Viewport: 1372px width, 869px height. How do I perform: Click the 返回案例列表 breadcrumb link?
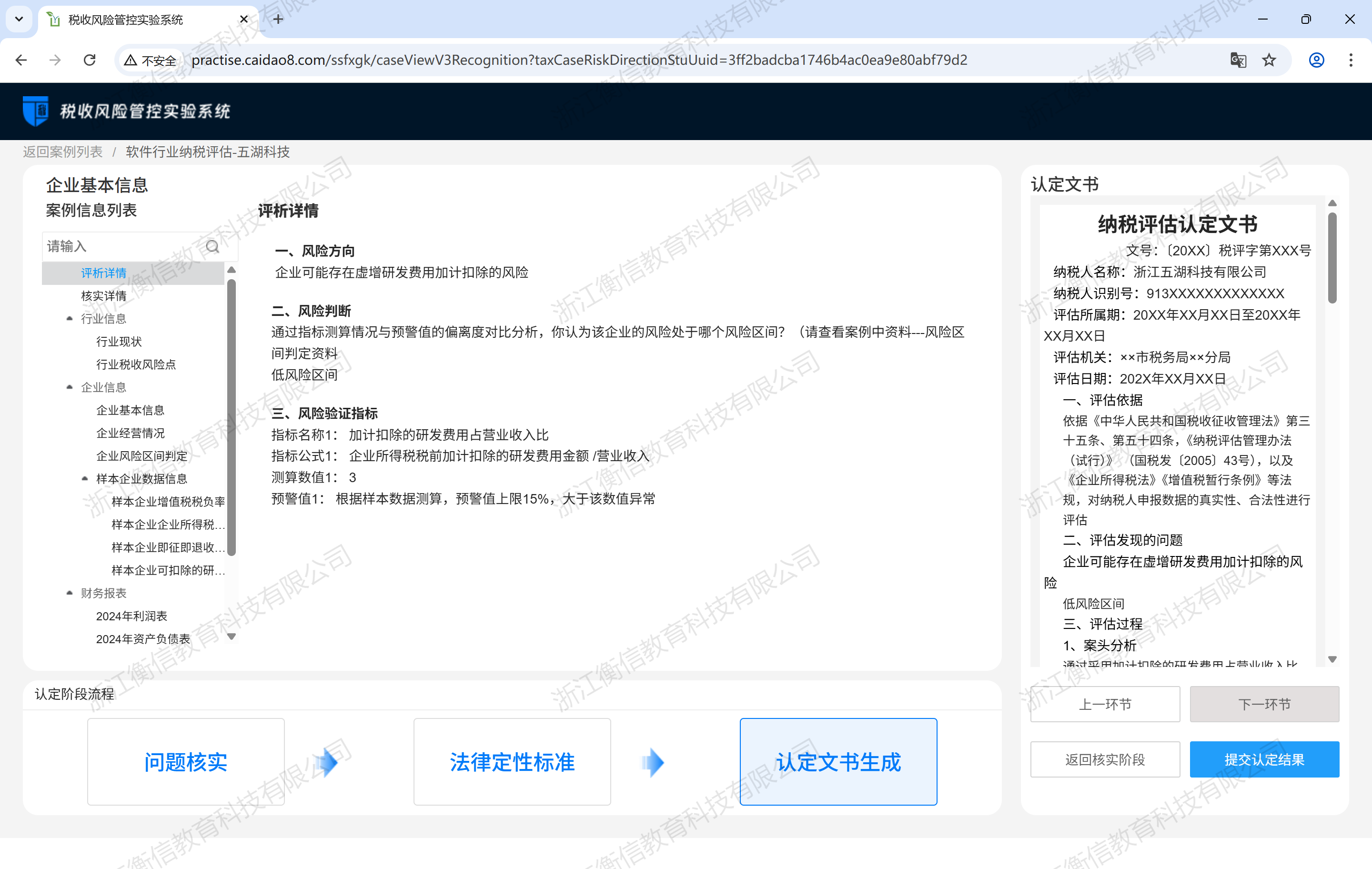coord(63,152)
